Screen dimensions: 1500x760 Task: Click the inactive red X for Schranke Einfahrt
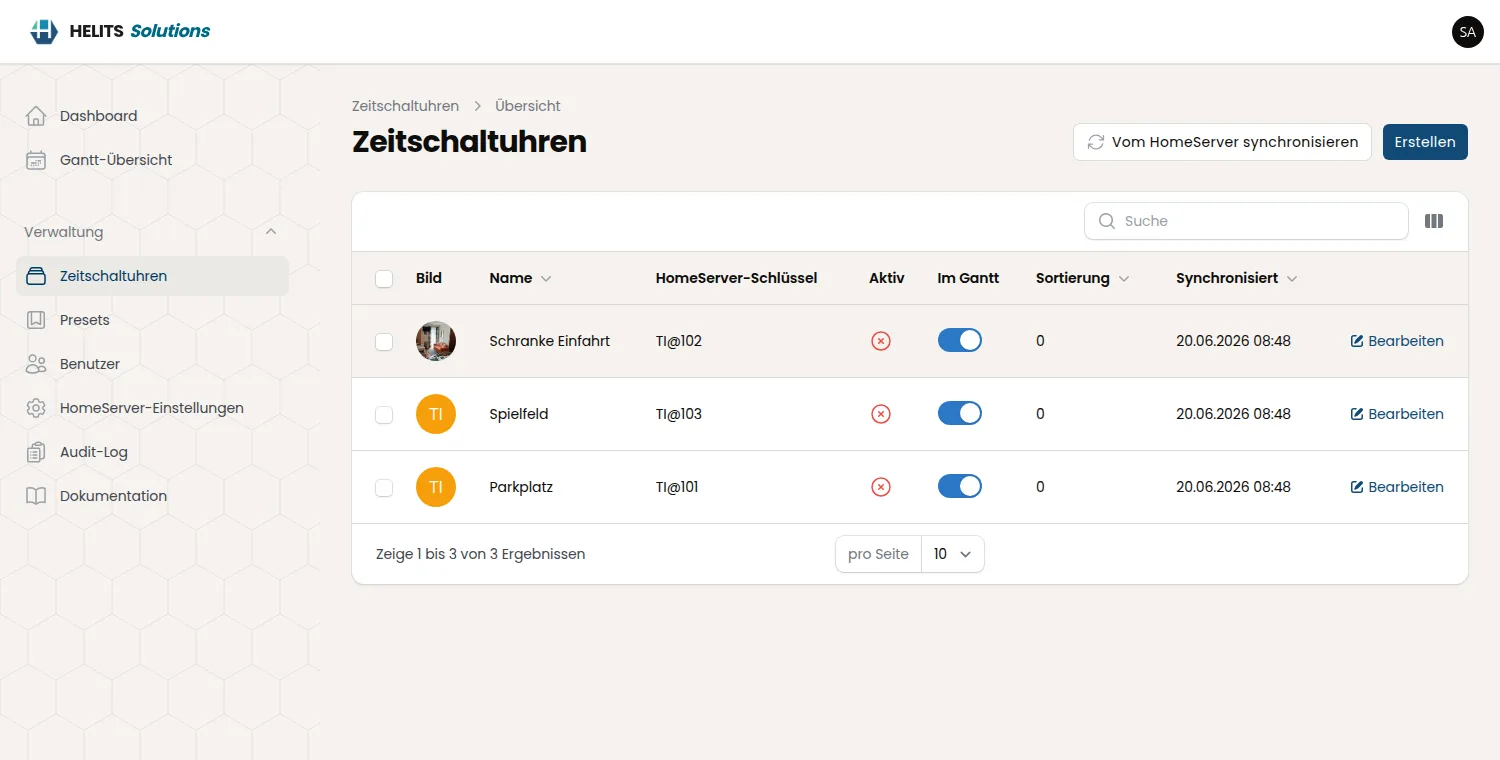coord(881,341)
